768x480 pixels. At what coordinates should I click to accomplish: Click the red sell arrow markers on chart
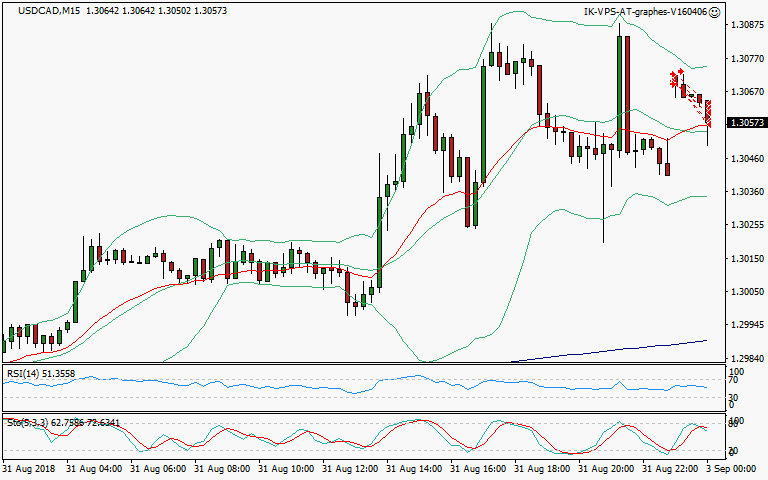[676, 77]
